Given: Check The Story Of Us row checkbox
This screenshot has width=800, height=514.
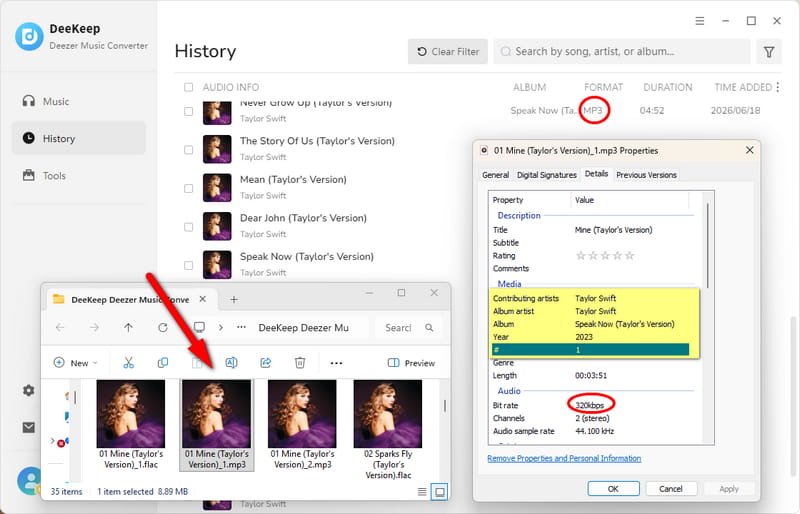Looking at the screenshot, I should click(x=188, y=150).
